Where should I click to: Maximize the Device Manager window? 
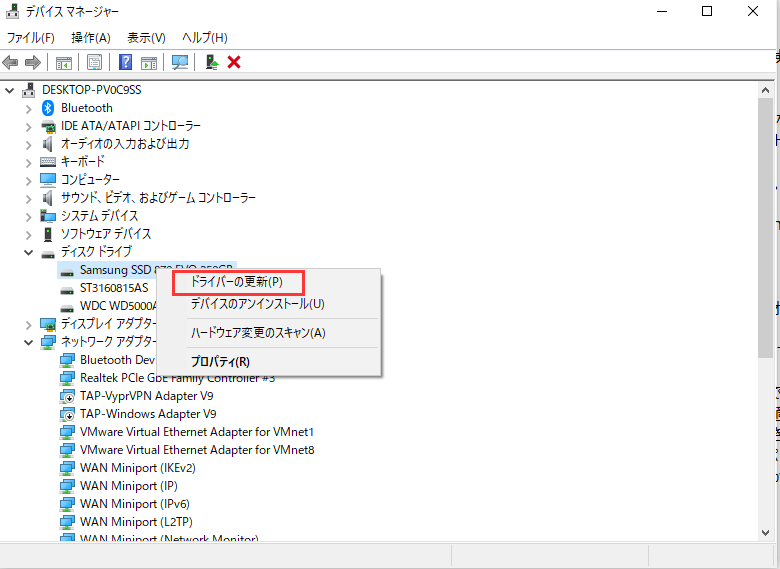coord(707,11)
